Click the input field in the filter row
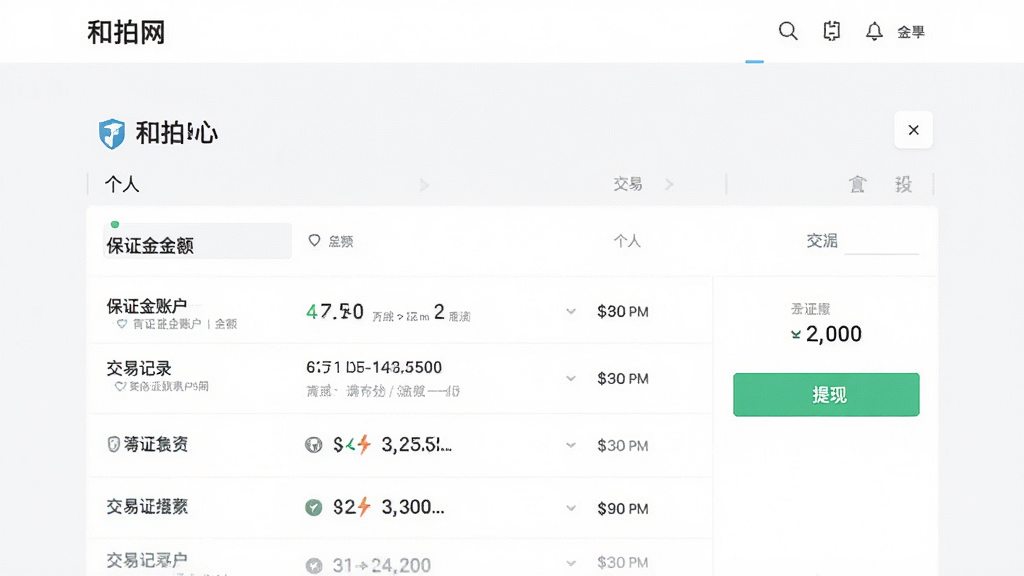The height and width of the screenshot is (576, 1024). click(882, 242)
